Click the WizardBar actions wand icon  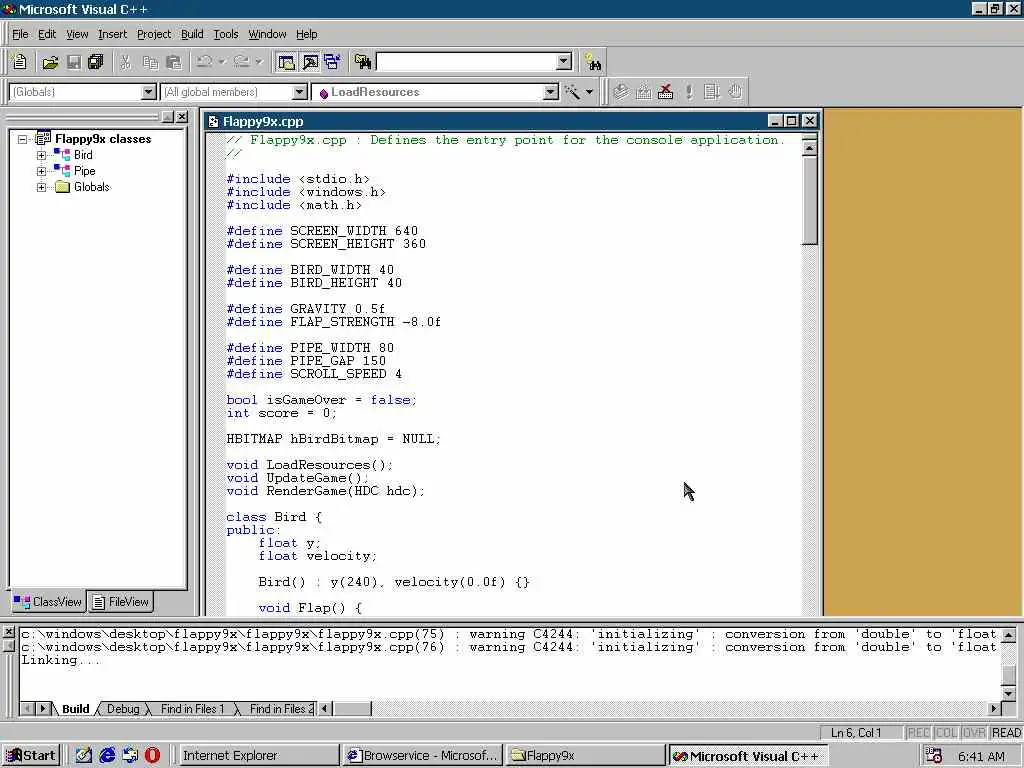click(573, 92)
